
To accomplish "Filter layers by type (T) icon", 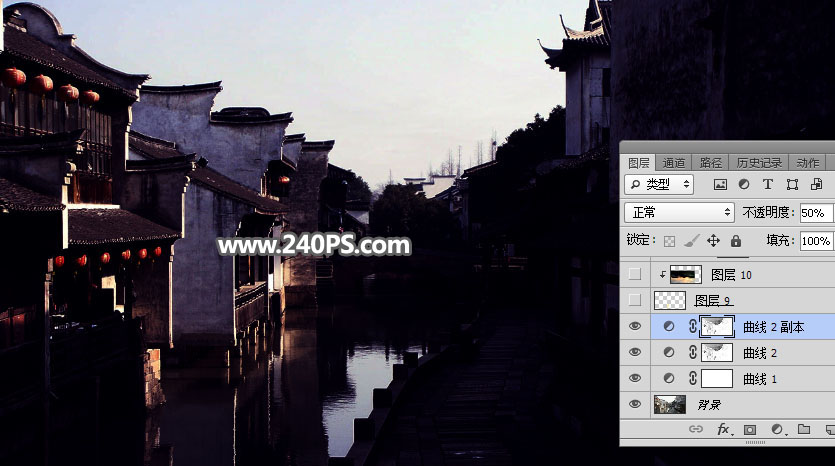I will tap(767, 184).
